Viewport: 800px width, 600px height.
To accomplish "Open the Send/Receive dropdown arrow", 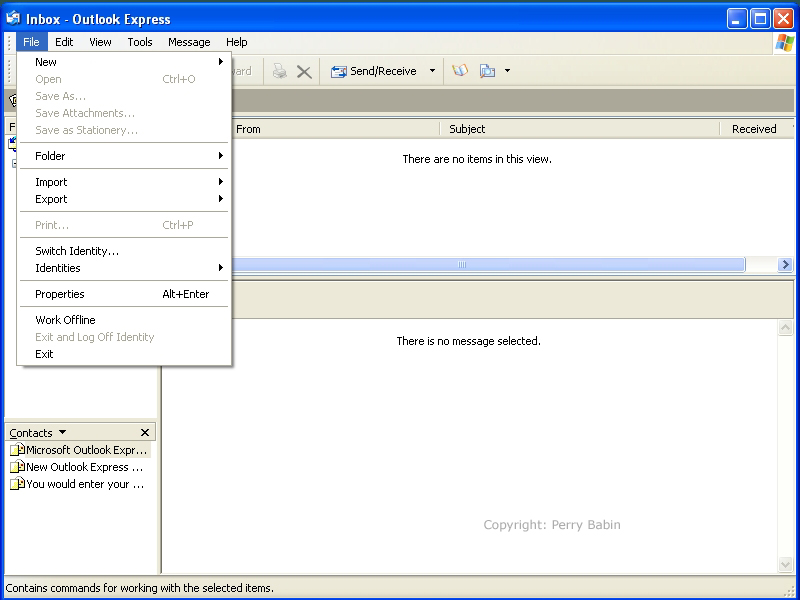I will [433, 71].
